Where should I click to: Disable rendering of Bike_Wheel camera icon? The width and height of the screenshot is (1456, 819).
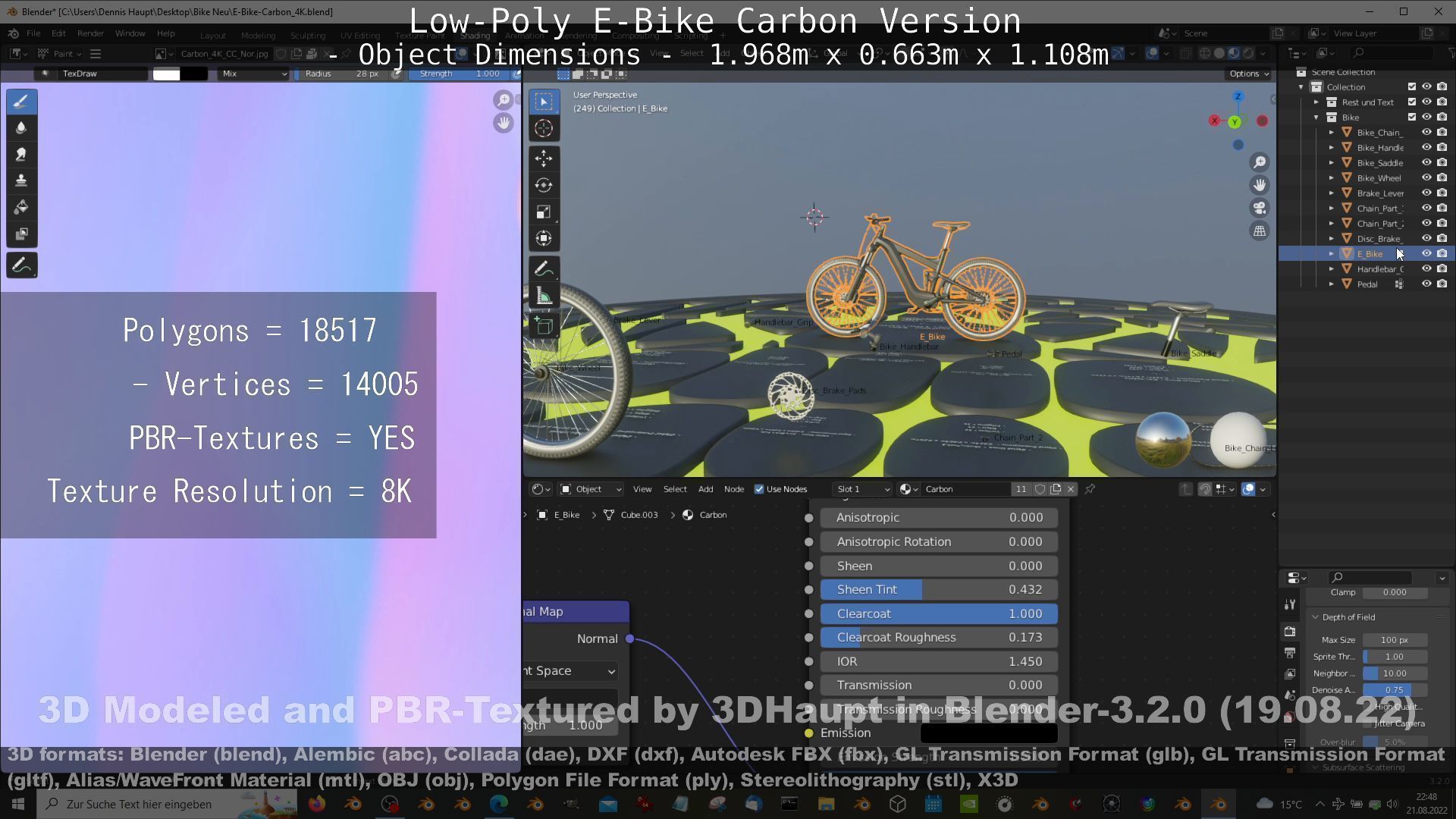pyautogui.click(x=1442, y=178)
